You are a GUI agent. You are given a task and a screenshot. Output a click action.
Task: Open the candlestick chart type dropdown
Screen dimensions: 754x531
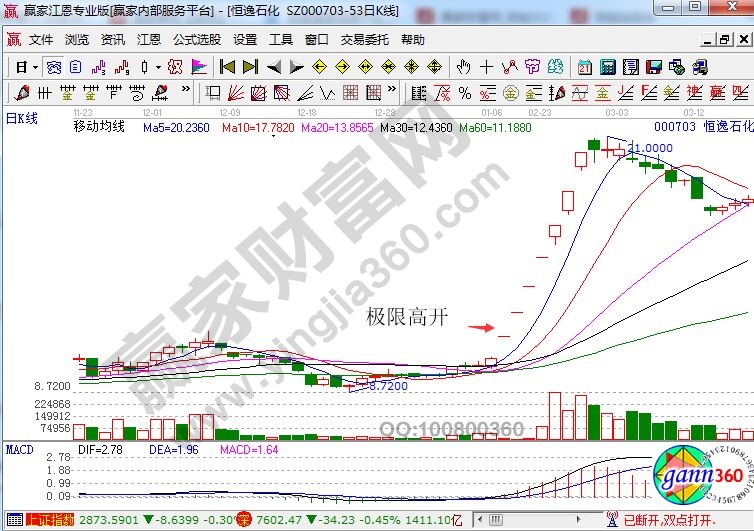tap(157, 67)
